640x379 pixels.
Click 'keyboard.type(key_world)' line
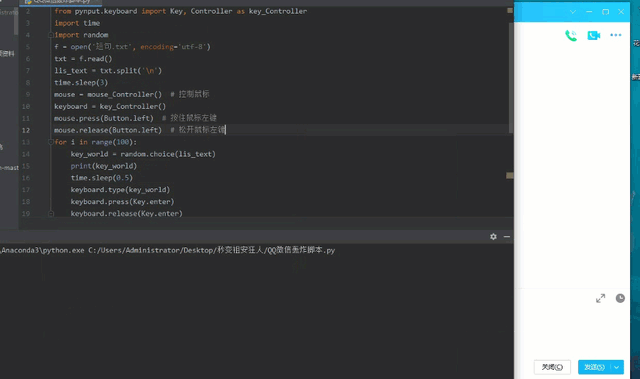click(x=120, y=190)
